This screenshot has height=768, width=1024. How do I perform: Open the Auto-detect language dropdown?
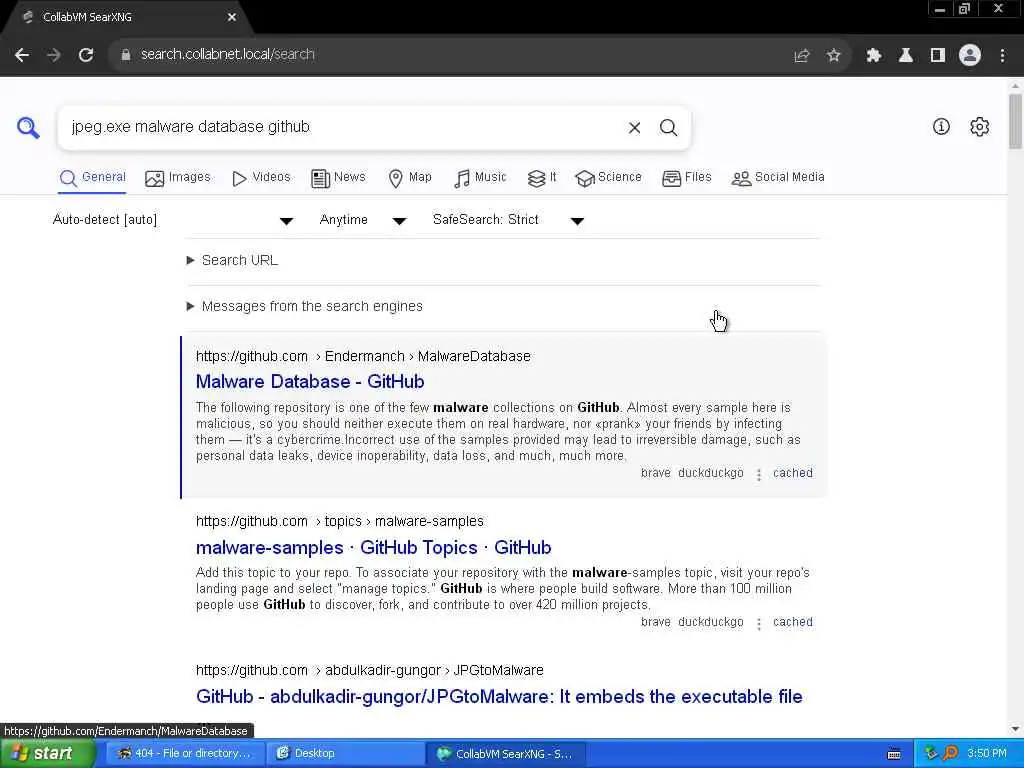click(x=173, y=220)
